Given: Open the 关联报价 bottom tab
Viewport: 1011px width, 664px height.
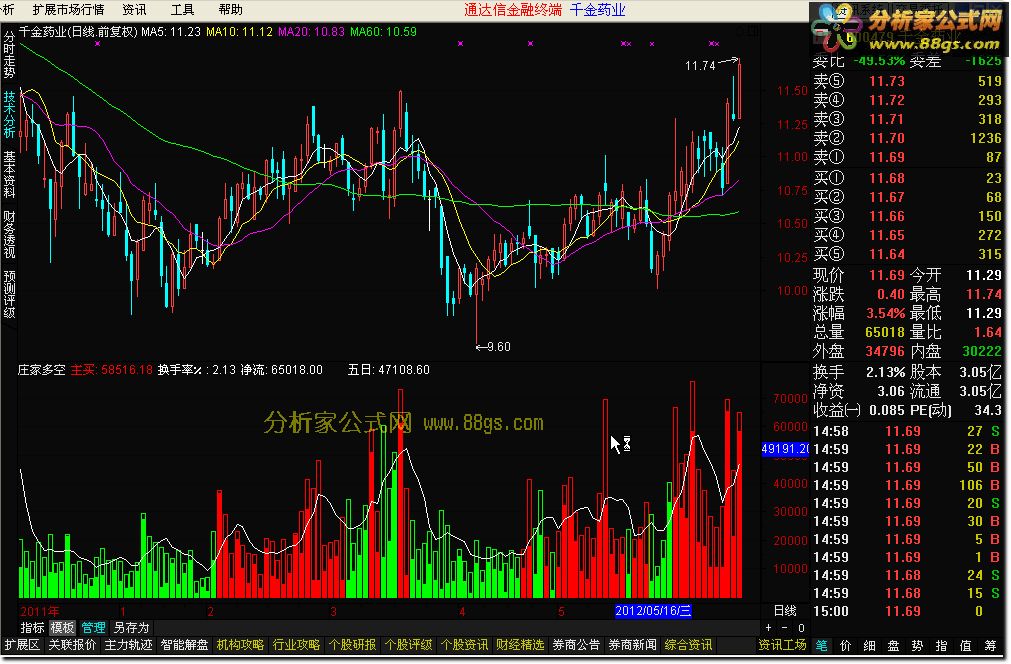Looking at the screenshot, I should tap(72, 645).
